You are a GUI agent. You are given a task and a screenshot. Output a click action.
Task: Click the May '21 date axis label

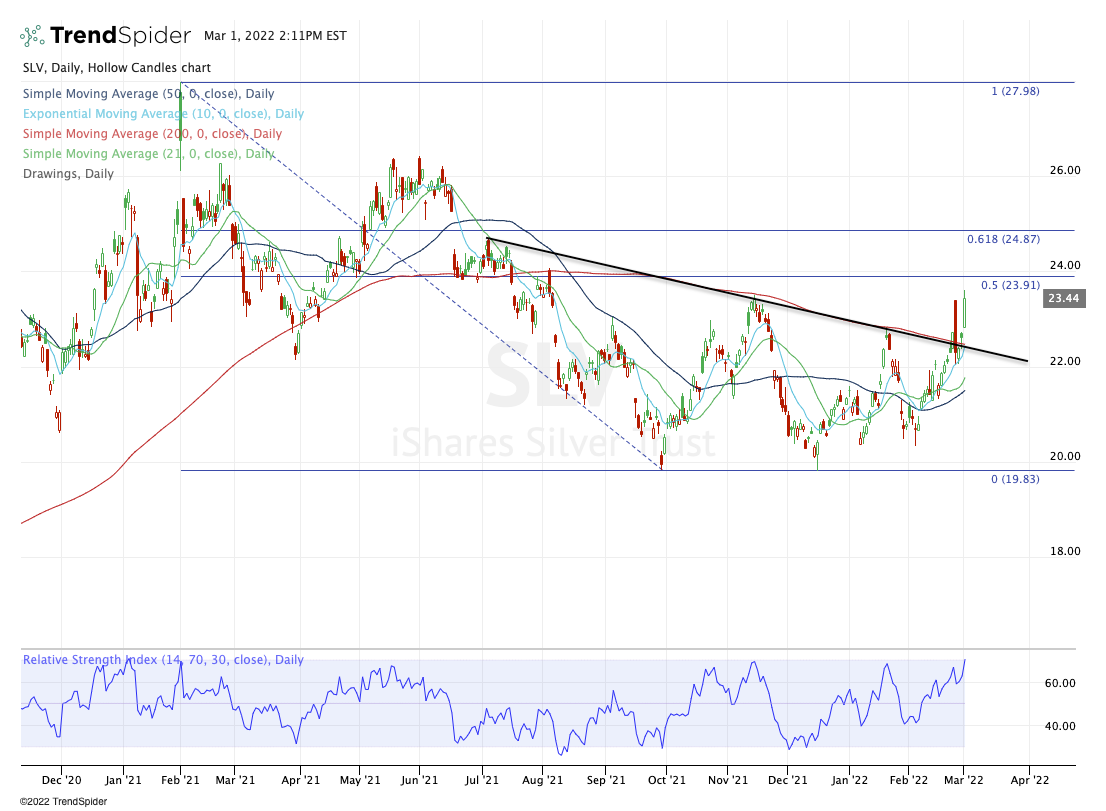360,780
